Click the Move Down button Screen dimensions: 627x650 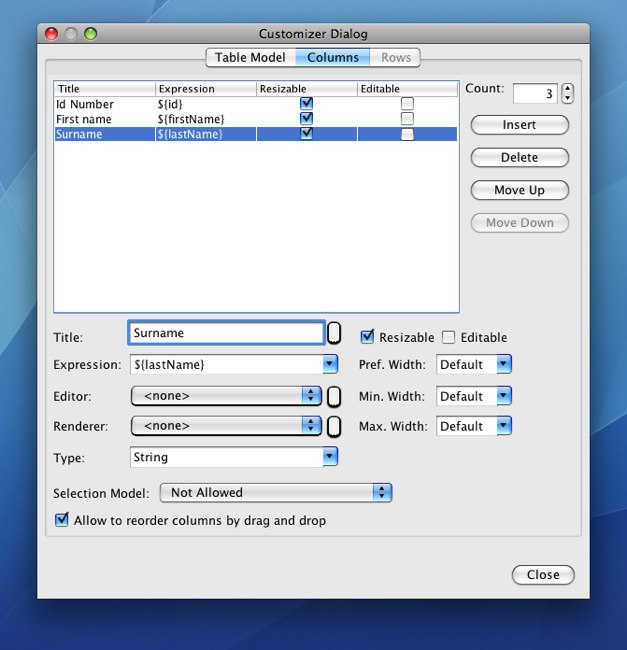tap(520, 223)
